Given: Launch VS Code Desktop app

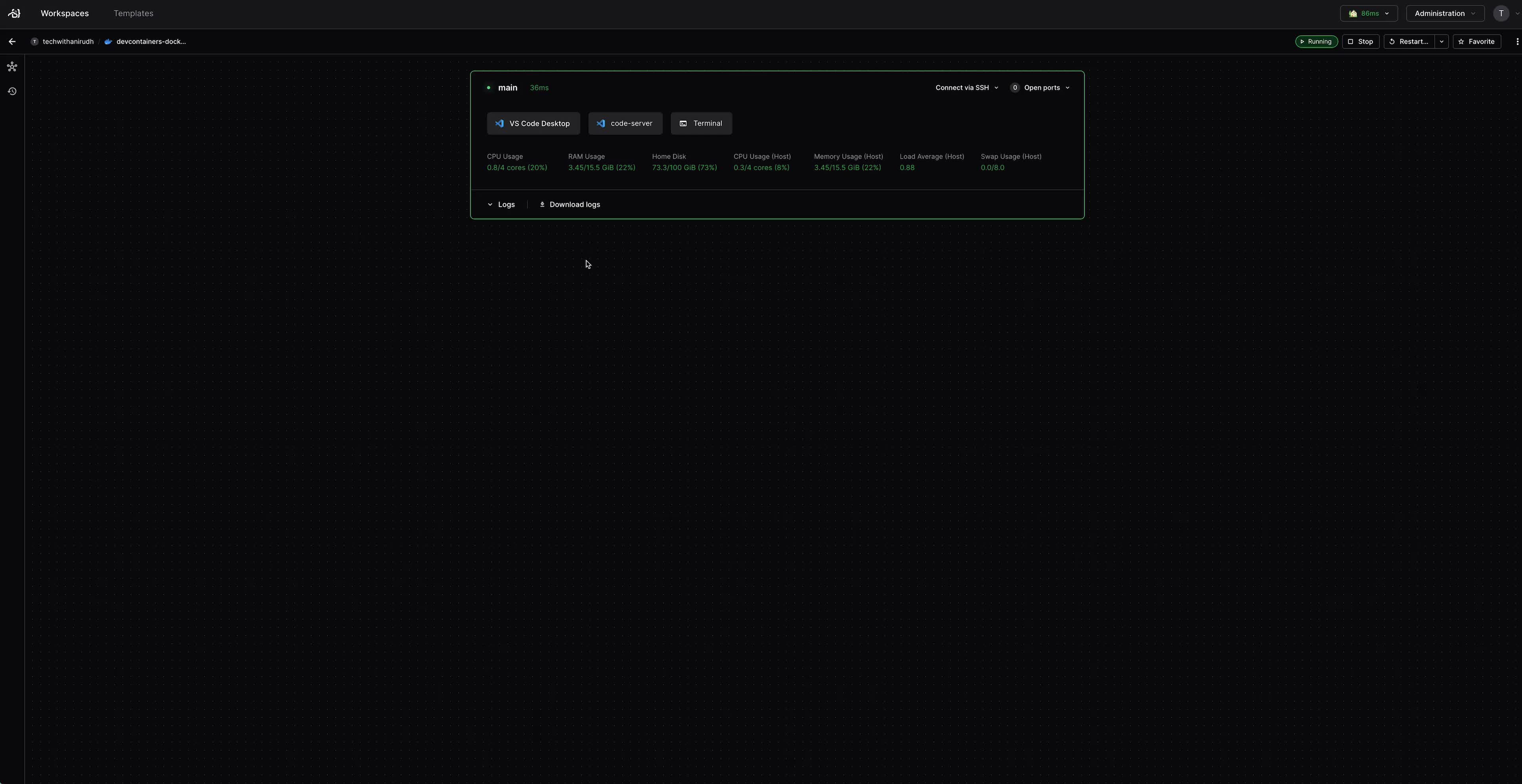Looking at the screenshot, I should pos(533,124).
